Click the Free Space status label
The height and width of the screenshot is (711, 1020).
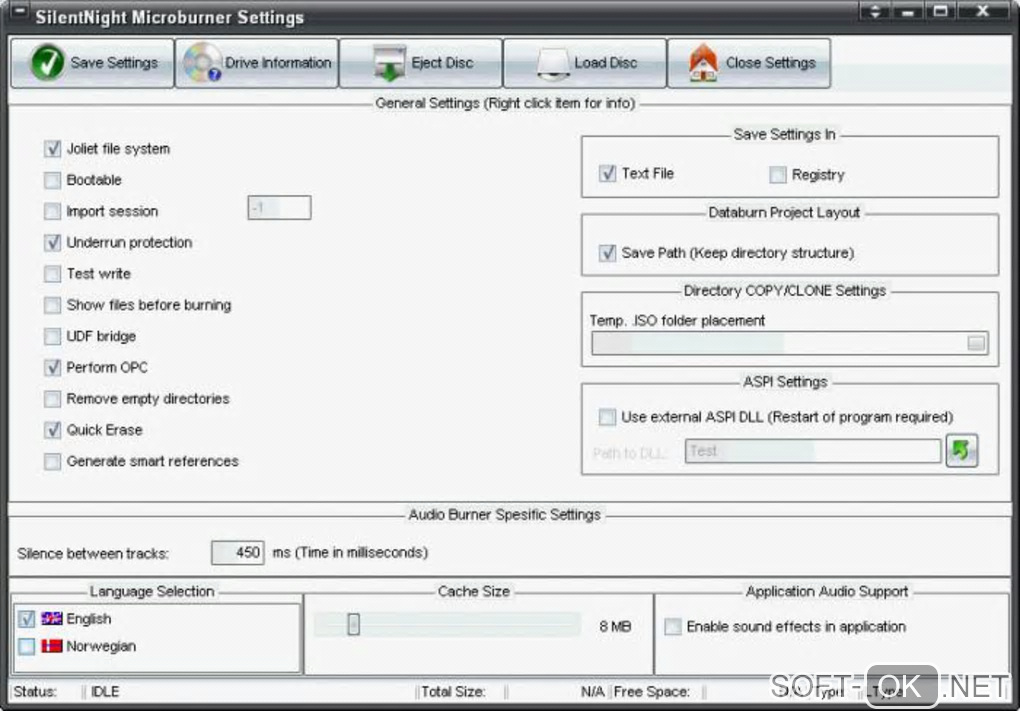pyautogui.click(x=651, y=691)
